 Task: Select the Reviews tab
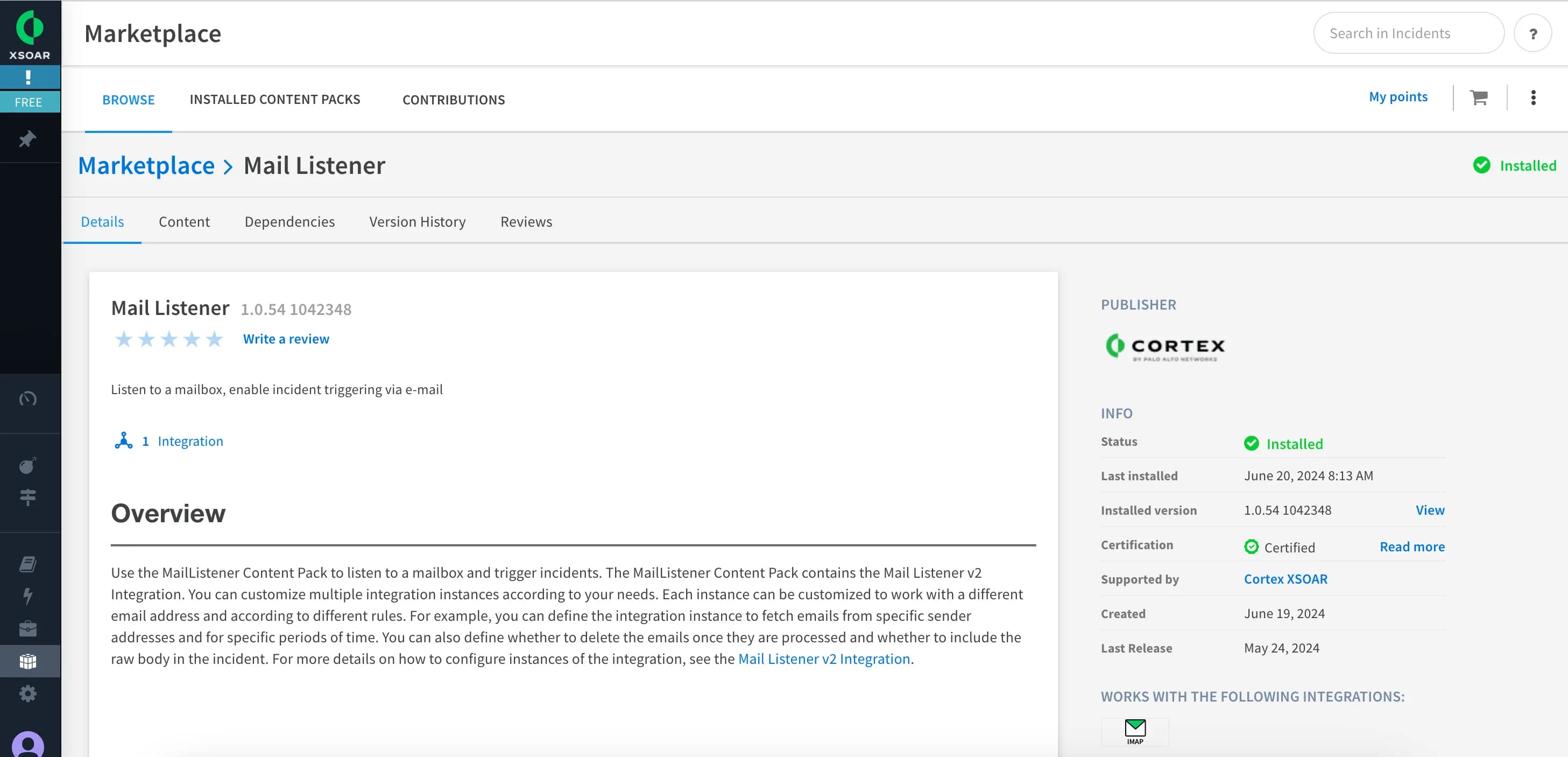tap(526, 222)
